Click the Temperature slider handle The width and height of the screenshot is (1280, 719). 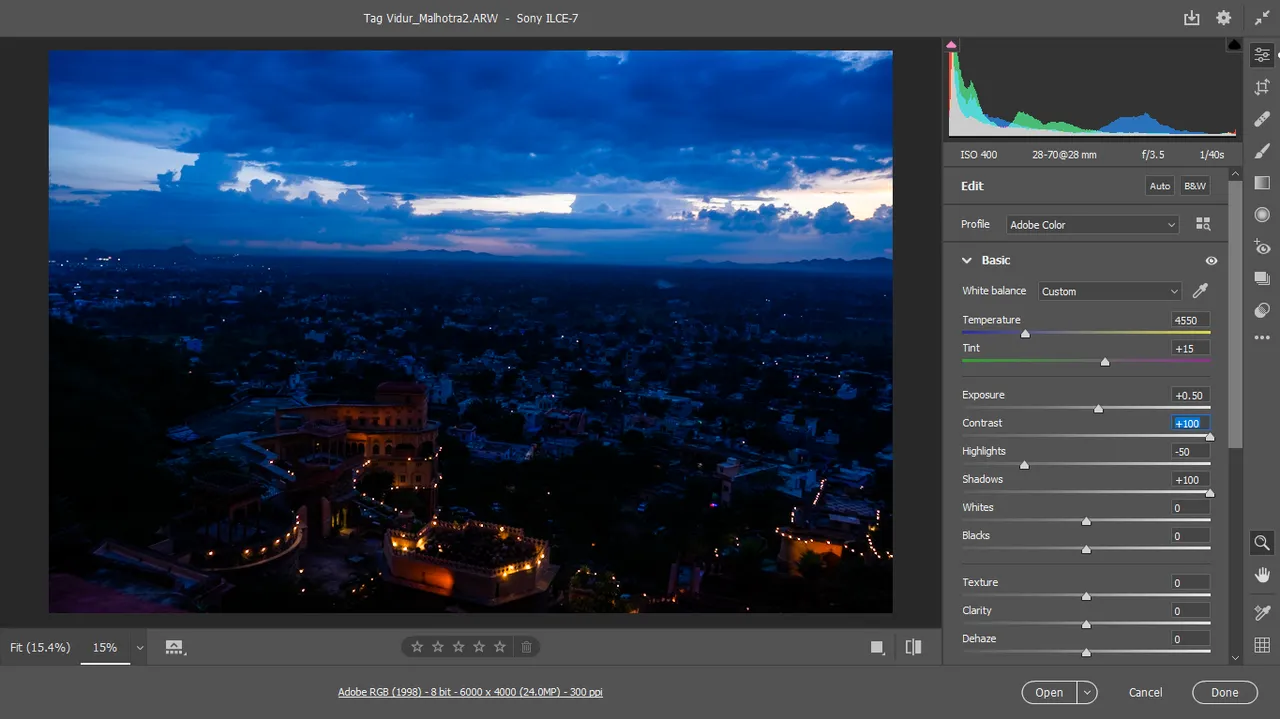1025,334
